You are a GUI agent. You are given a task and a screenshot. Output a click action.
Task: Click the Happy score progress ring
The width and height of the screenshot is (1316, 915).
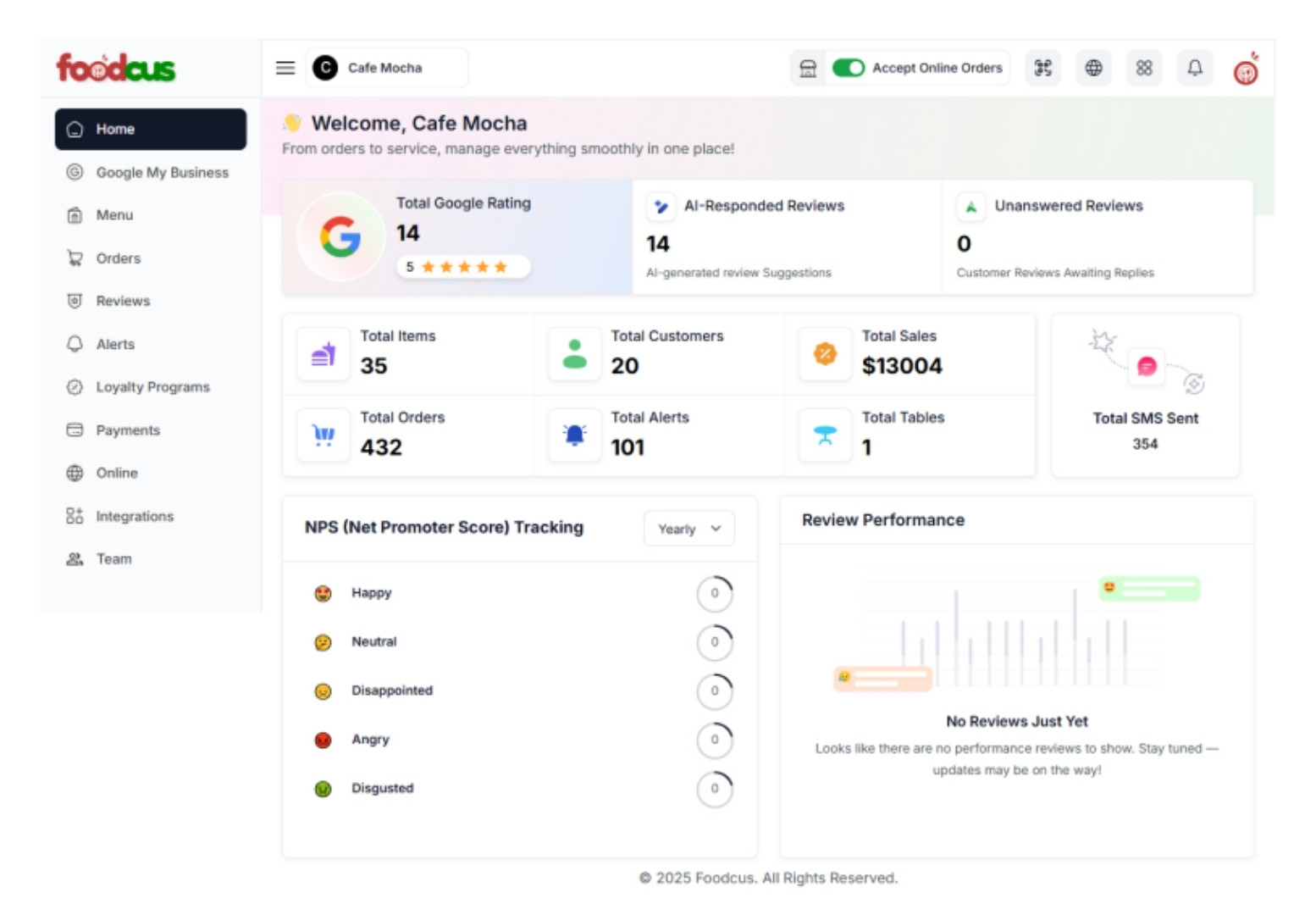coord(716,594)
